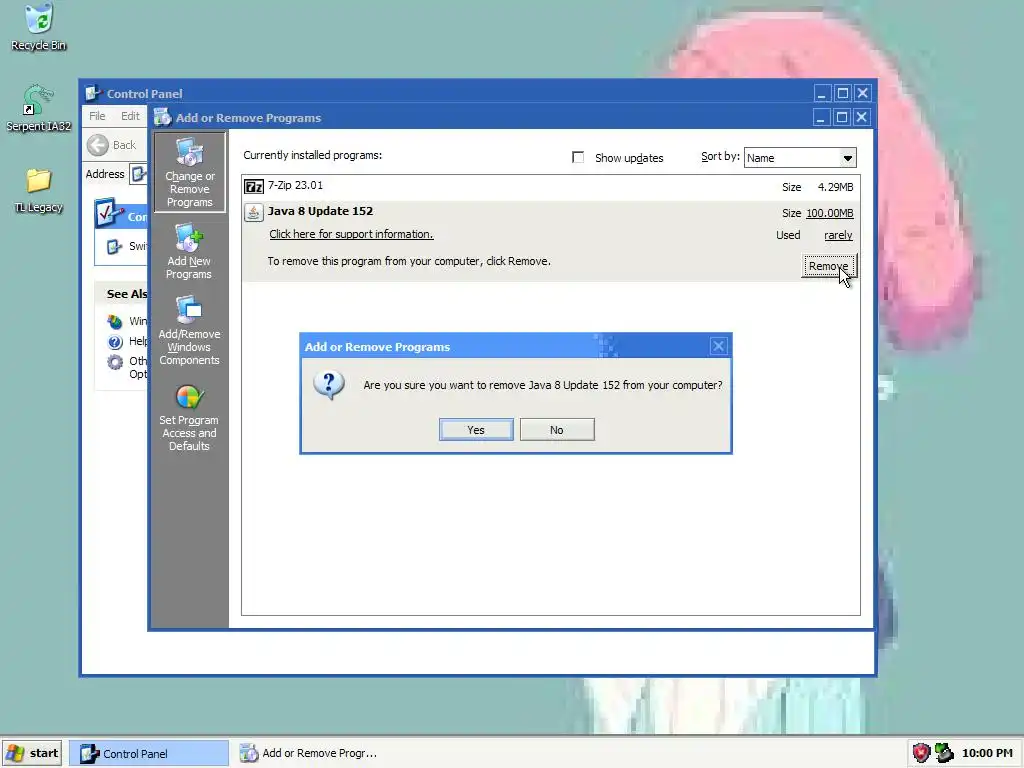Click 4.29MB size of 7-Zip
1024x768 pixels.
(x=835, y=187)
